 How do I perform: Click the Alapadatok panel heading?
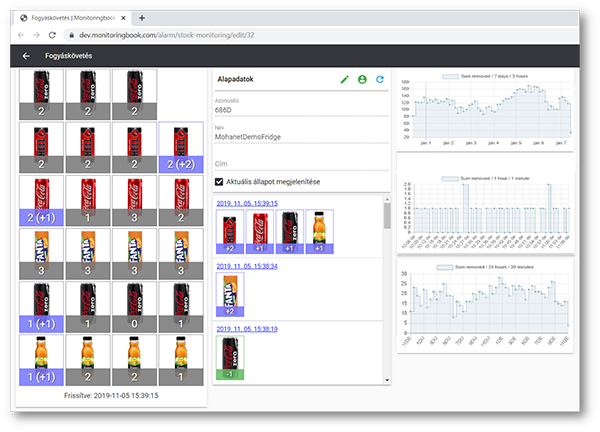coord(235,79)
